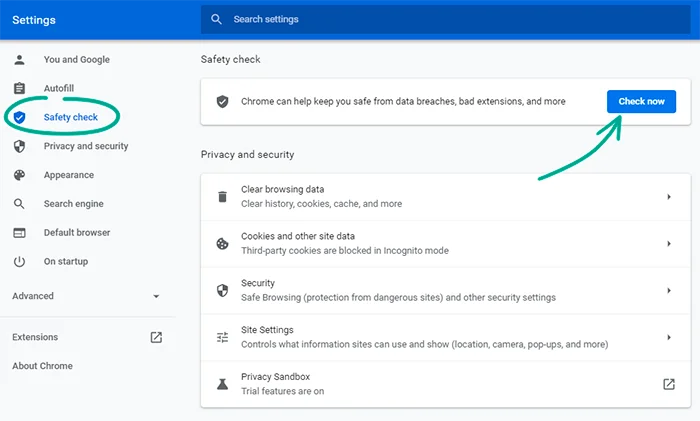Click 'Chrome can help keep you safe' message
Screen dimensions: 700x421
[x=403, y=101]
